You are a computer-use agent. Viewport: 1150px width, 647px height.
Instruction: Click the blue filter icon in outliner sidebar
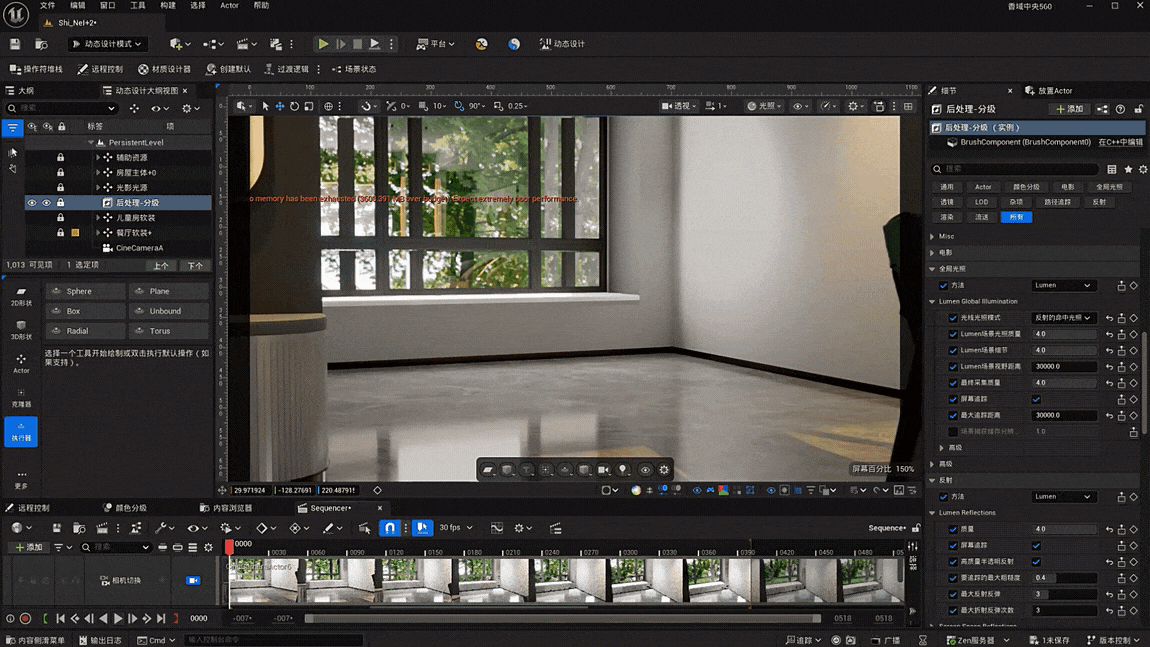point(12,128)
